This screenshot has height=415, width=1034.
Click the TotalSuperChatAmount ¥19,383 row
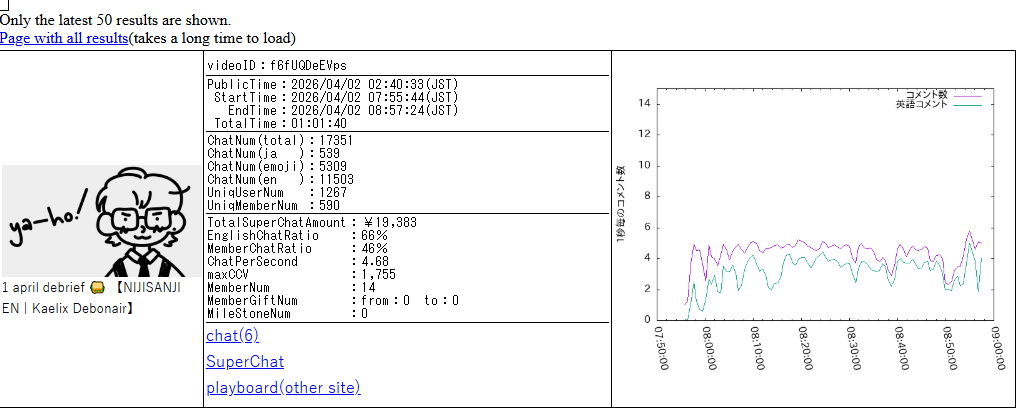(312, 223)
